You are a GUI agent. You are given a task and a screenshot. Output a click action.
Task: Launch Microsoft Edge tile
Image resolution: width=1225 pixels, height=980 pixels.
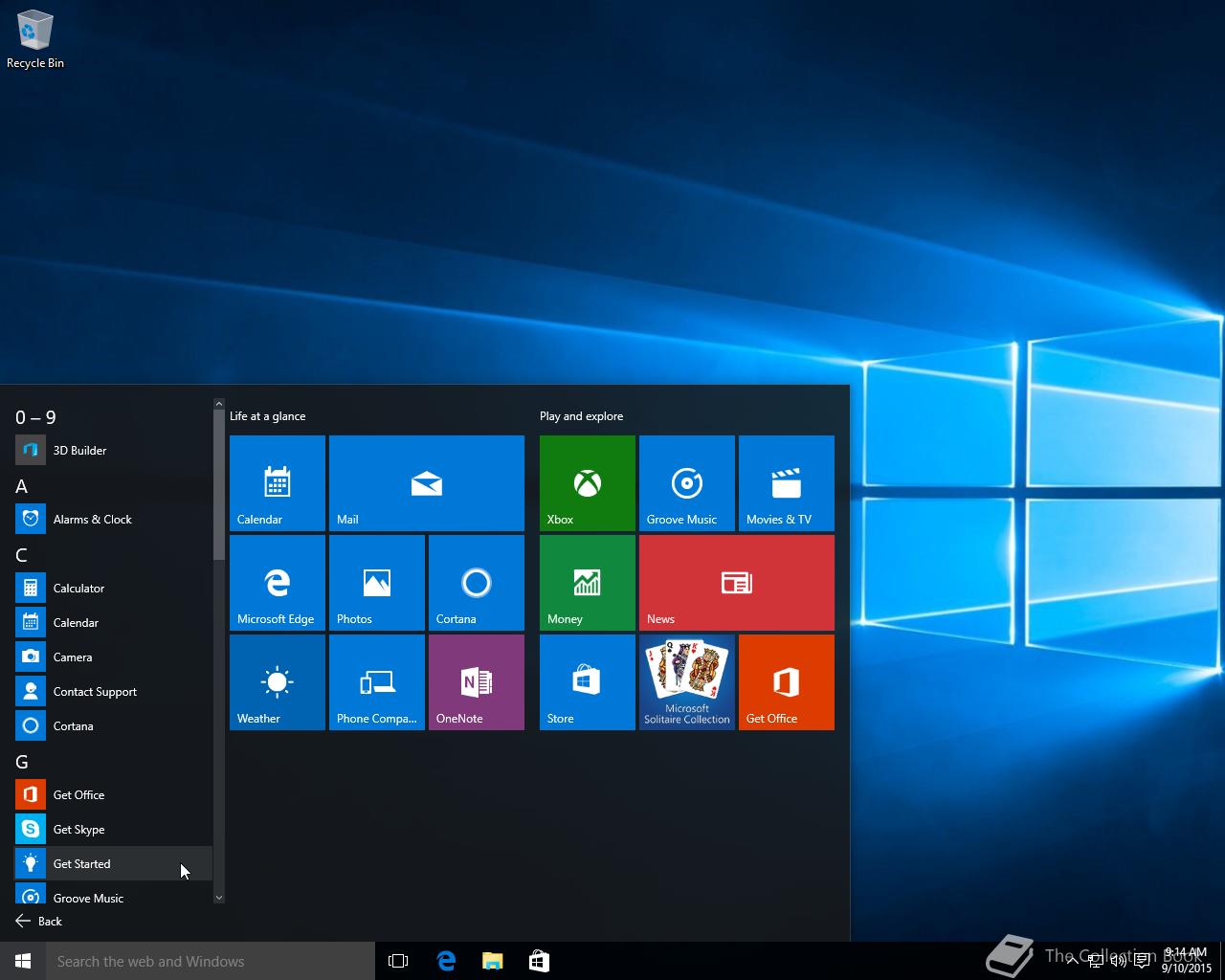(278, 583)
